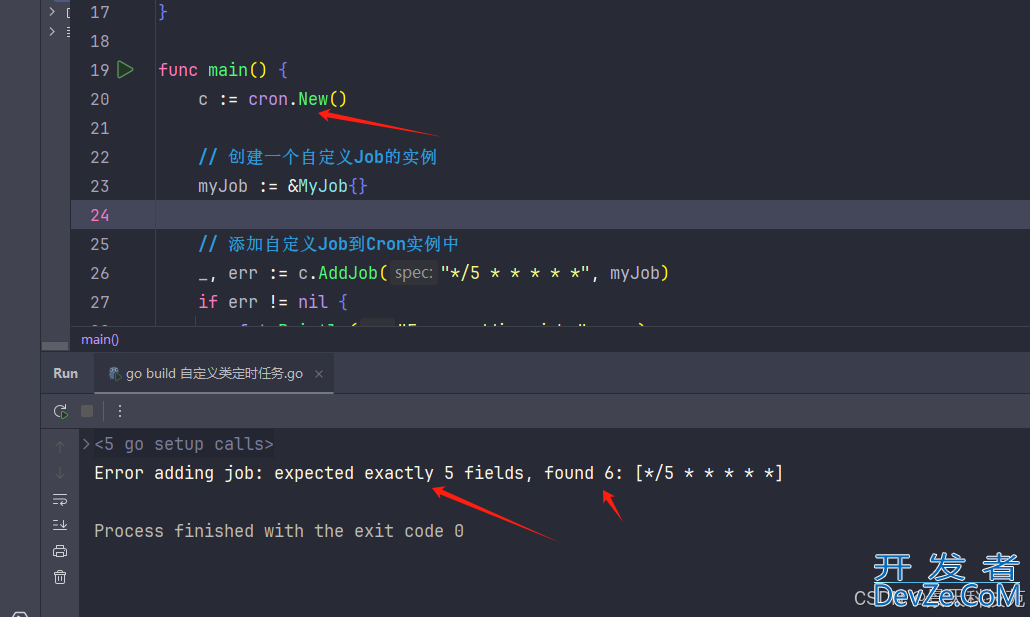Expand the 5 go setup calls fold
The height and width of the screenshot is (617, 1030).
coord(86,444)
